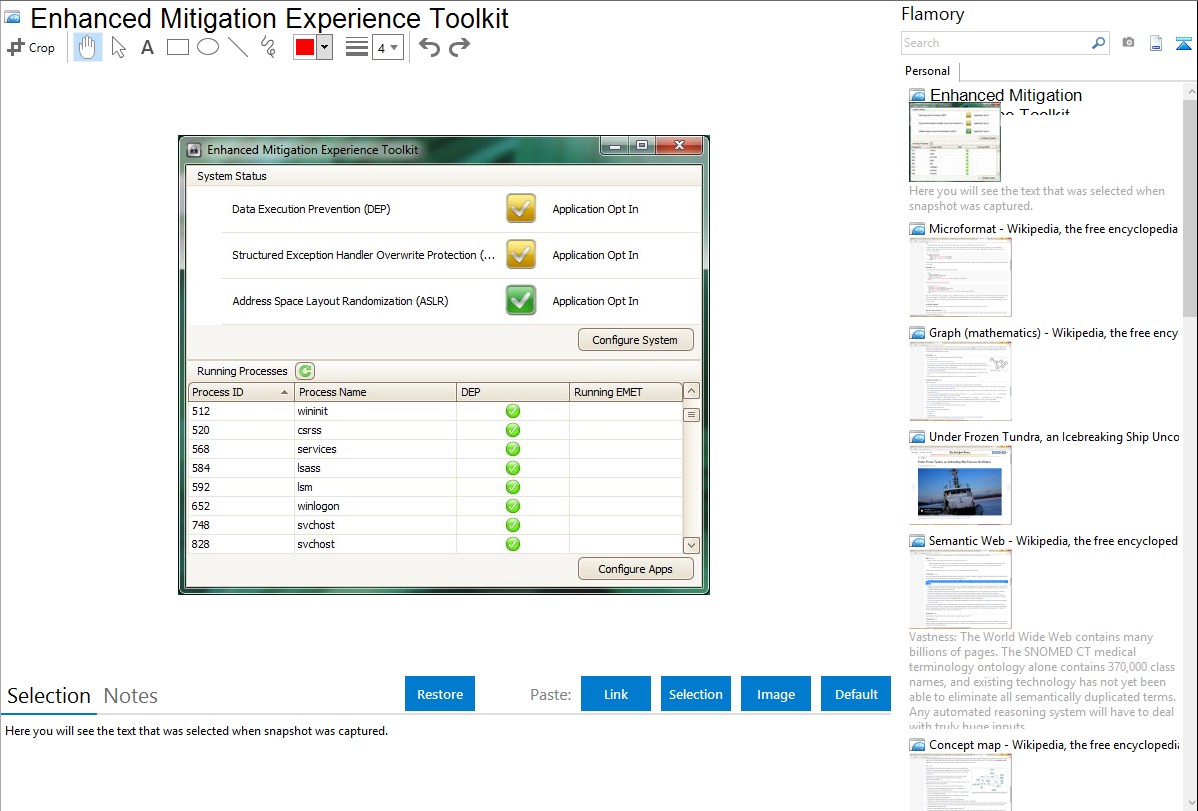
Task: Click the line thickness icon
Action: (357, 47)
